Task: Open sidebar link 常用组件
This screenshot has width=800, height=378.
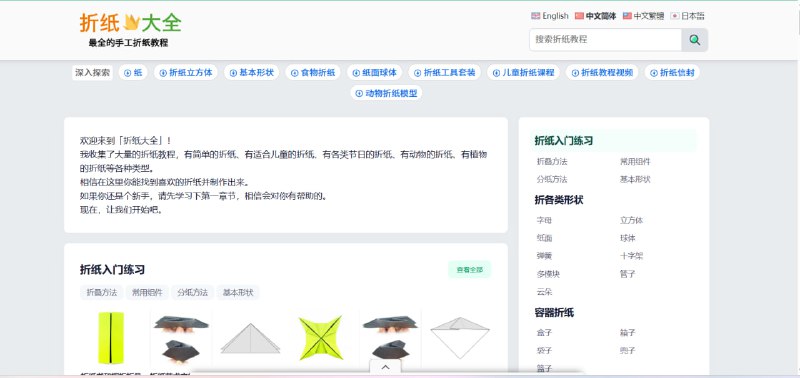Action: (x=635, y=162)
